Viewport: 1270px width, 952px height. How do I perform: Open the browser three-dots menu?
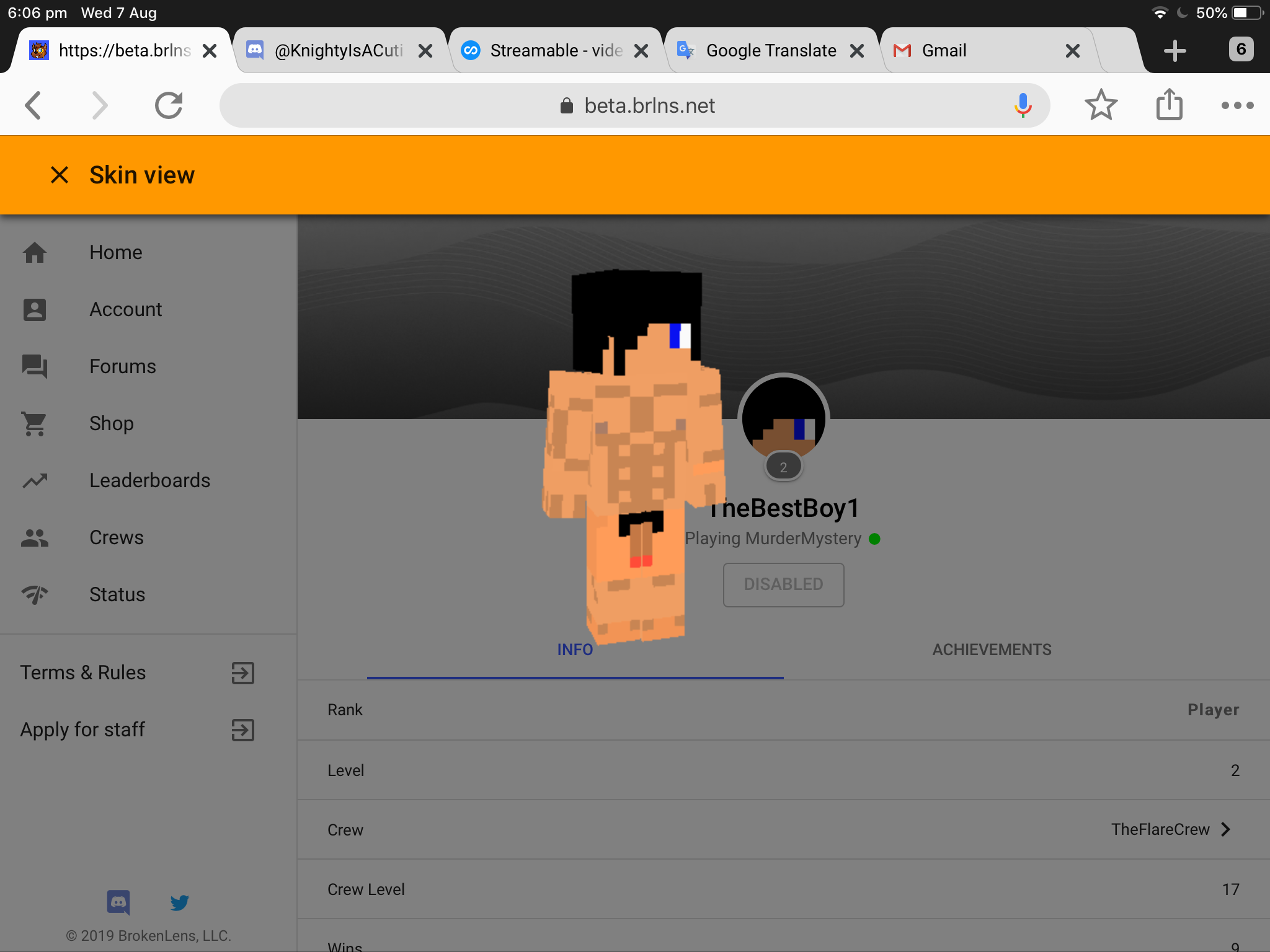(x=1237, y=105)
